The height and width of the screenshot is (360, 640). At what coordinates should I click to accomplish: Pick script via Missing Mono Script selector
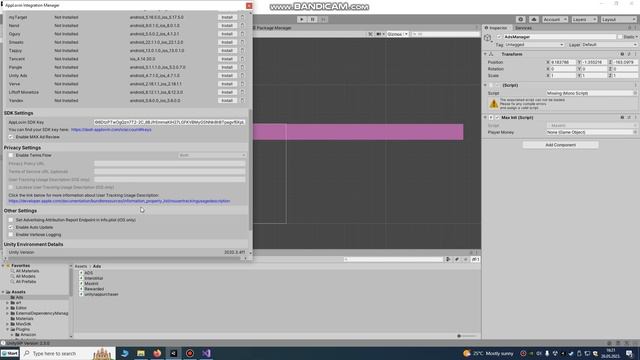click(635, 93)
